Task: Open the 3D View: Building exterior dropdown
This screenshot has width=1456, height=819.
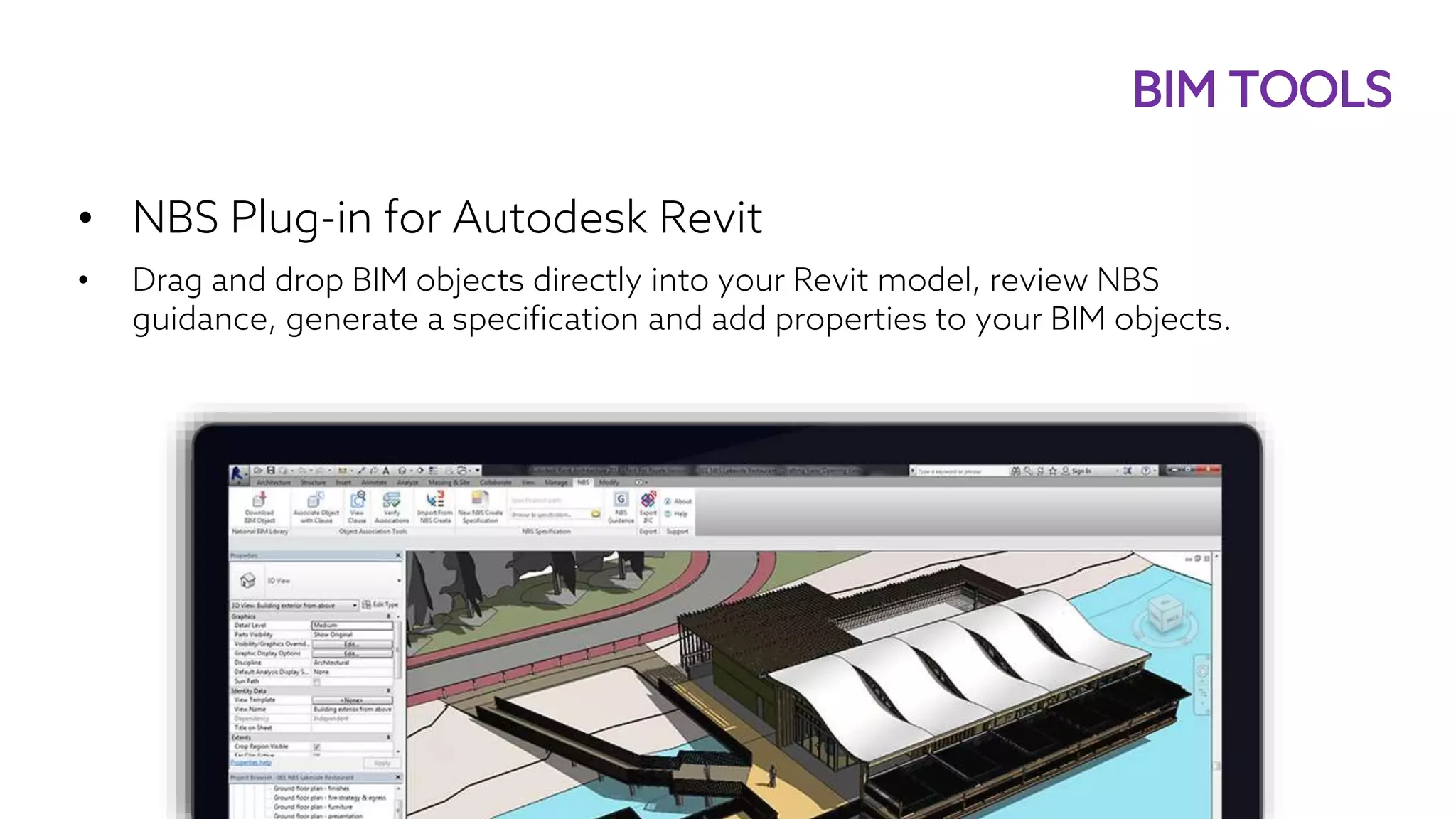Action: pyautogui.click(x=294, y=605)
